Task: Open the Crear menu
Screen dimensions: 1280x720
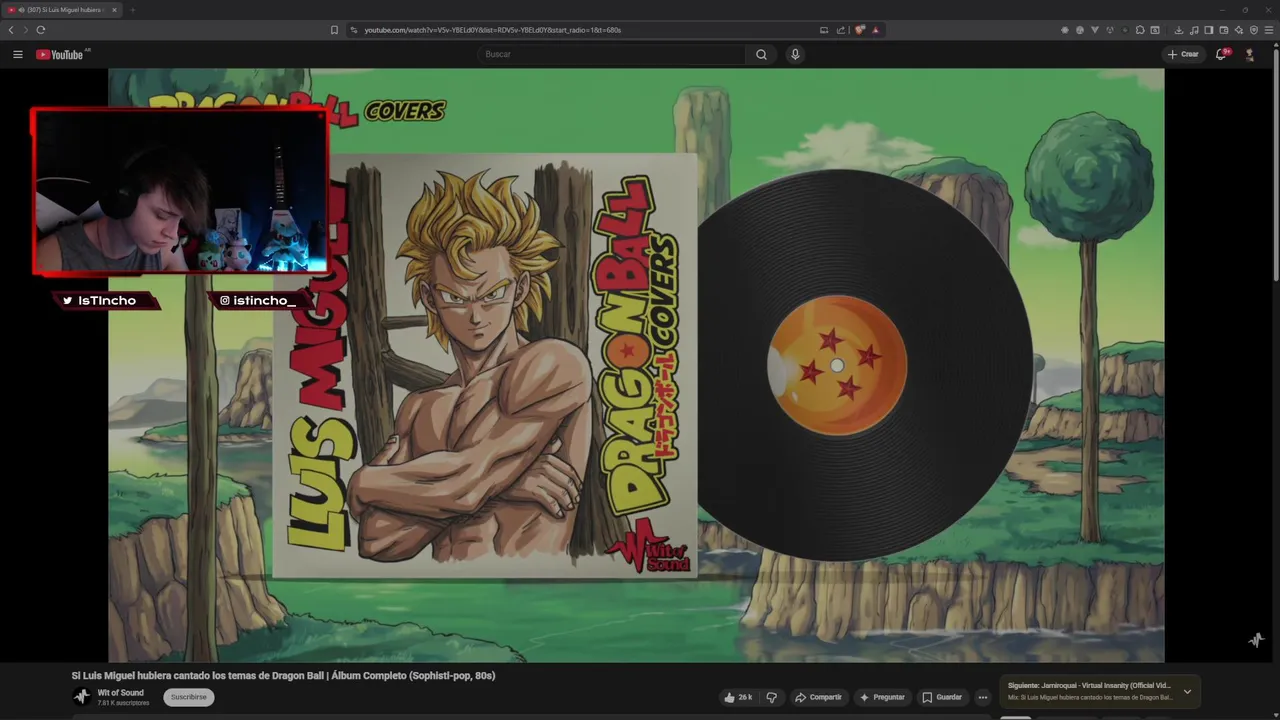Action: (1183, 54)
